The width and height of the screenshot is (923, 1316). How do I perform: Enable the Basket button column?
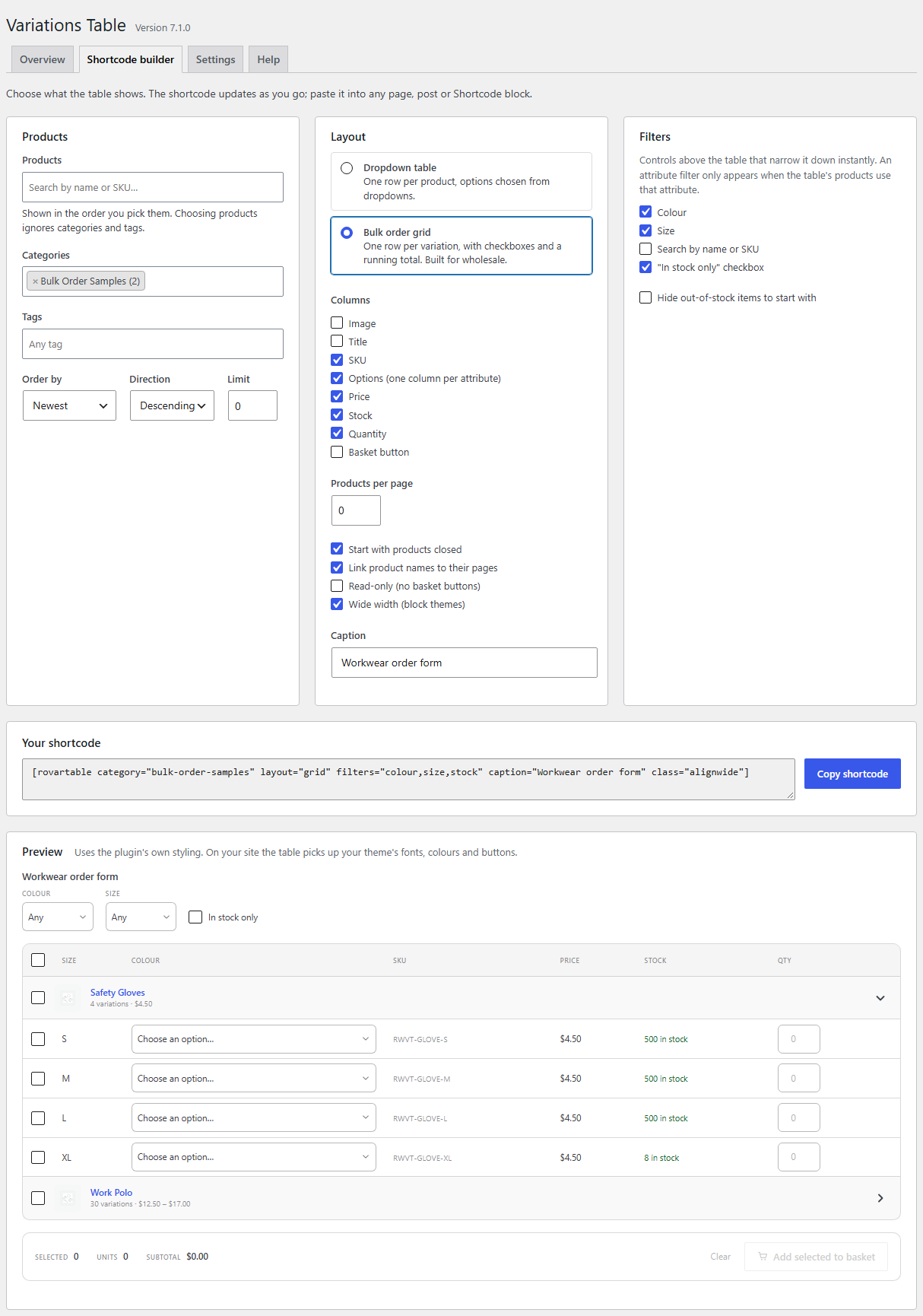click(x=337, y=452)
